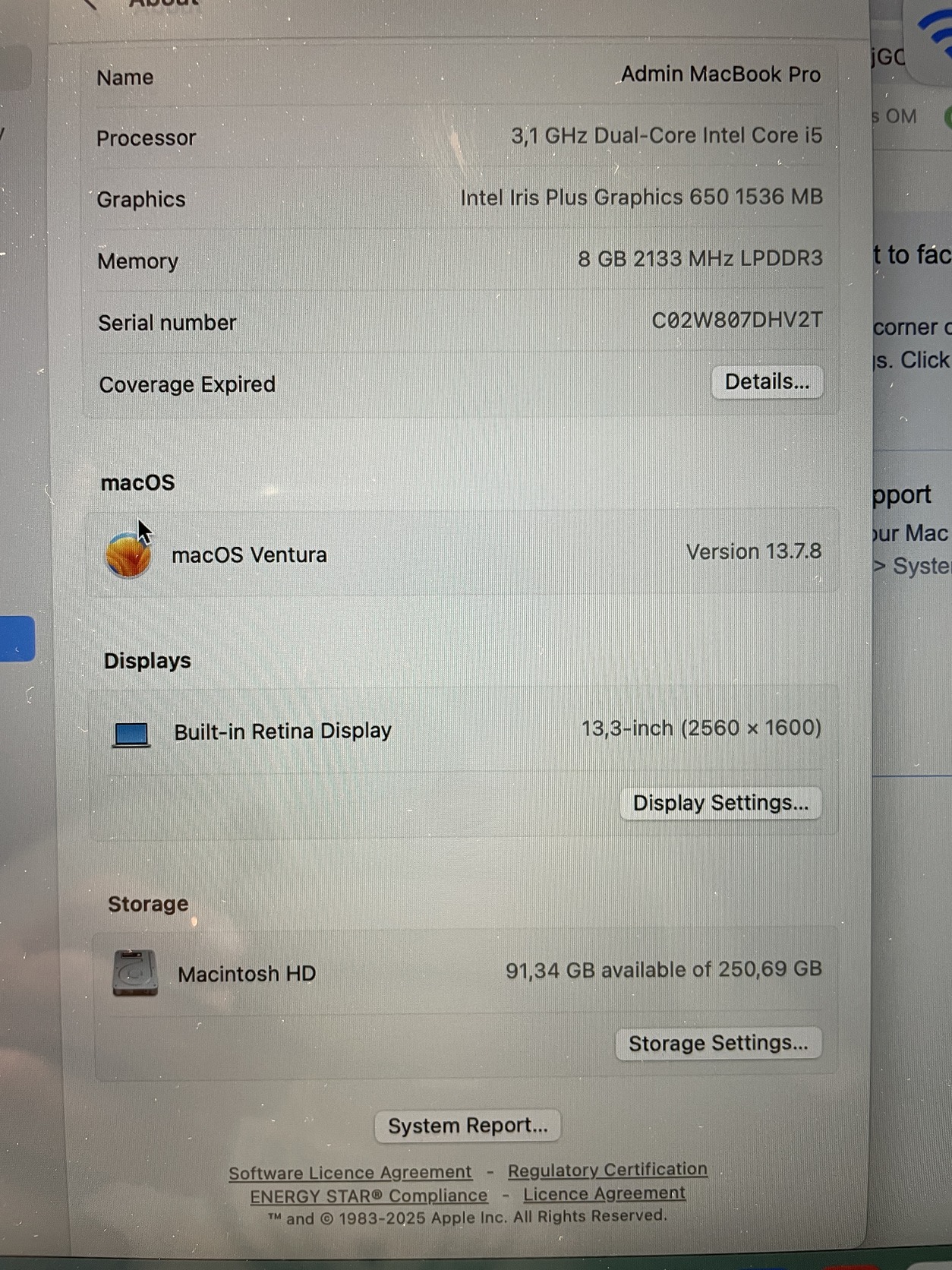Click the Storage section heading

click(x=148, y=904)
